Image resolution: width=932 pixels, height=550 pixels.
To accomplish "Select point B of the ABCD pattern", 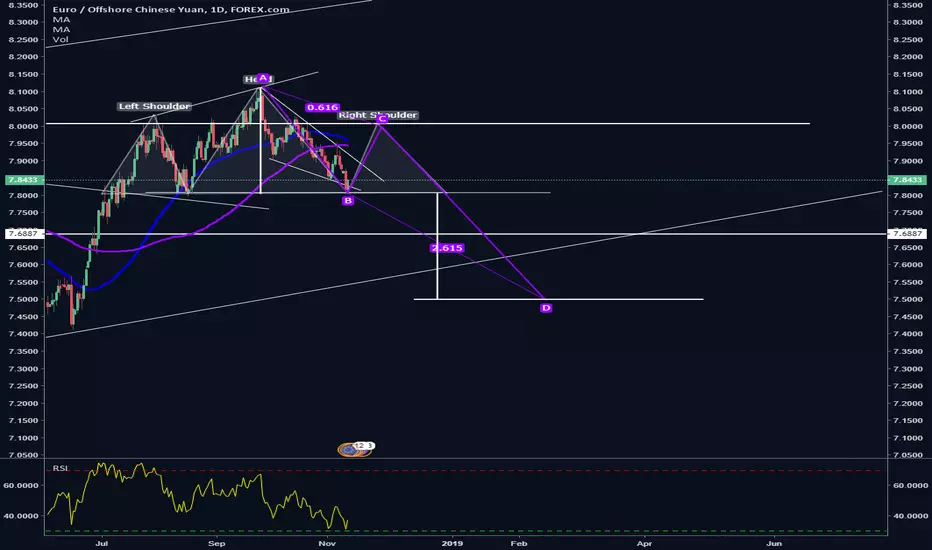I will [x=348, y=201].
